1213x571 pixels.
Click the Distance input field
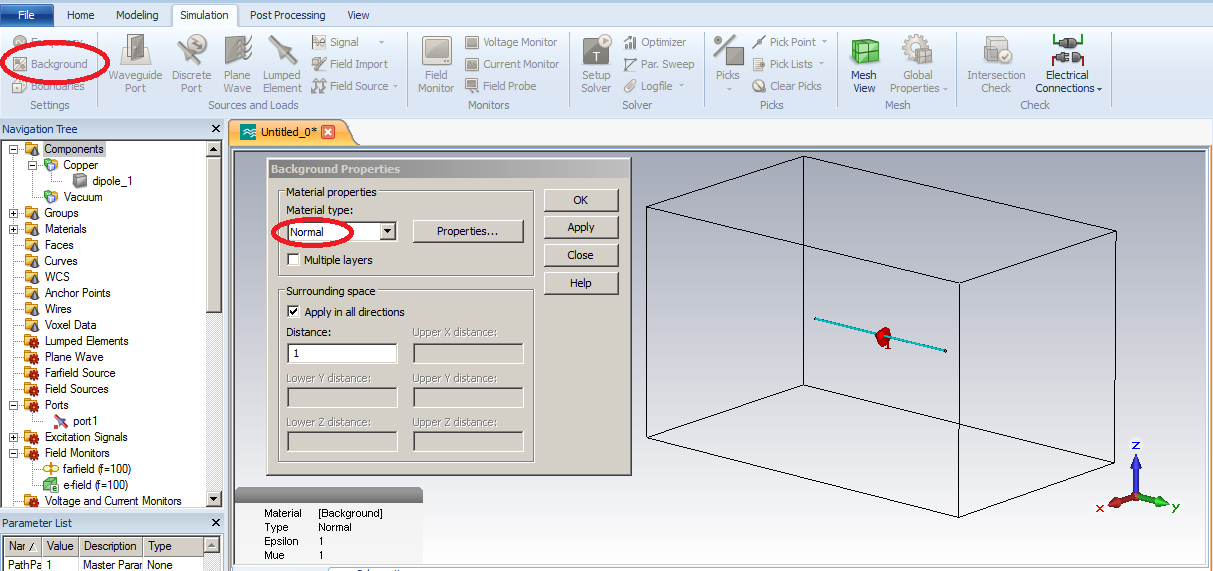(341, 353)
